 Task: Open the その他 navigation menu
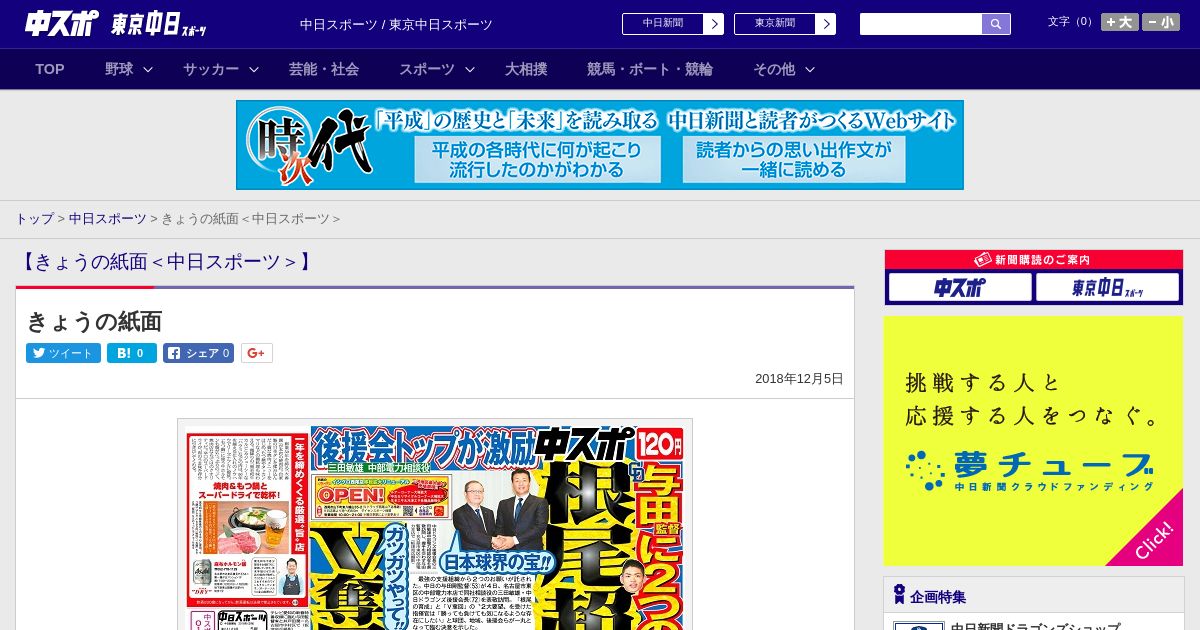tap(774, 69)
